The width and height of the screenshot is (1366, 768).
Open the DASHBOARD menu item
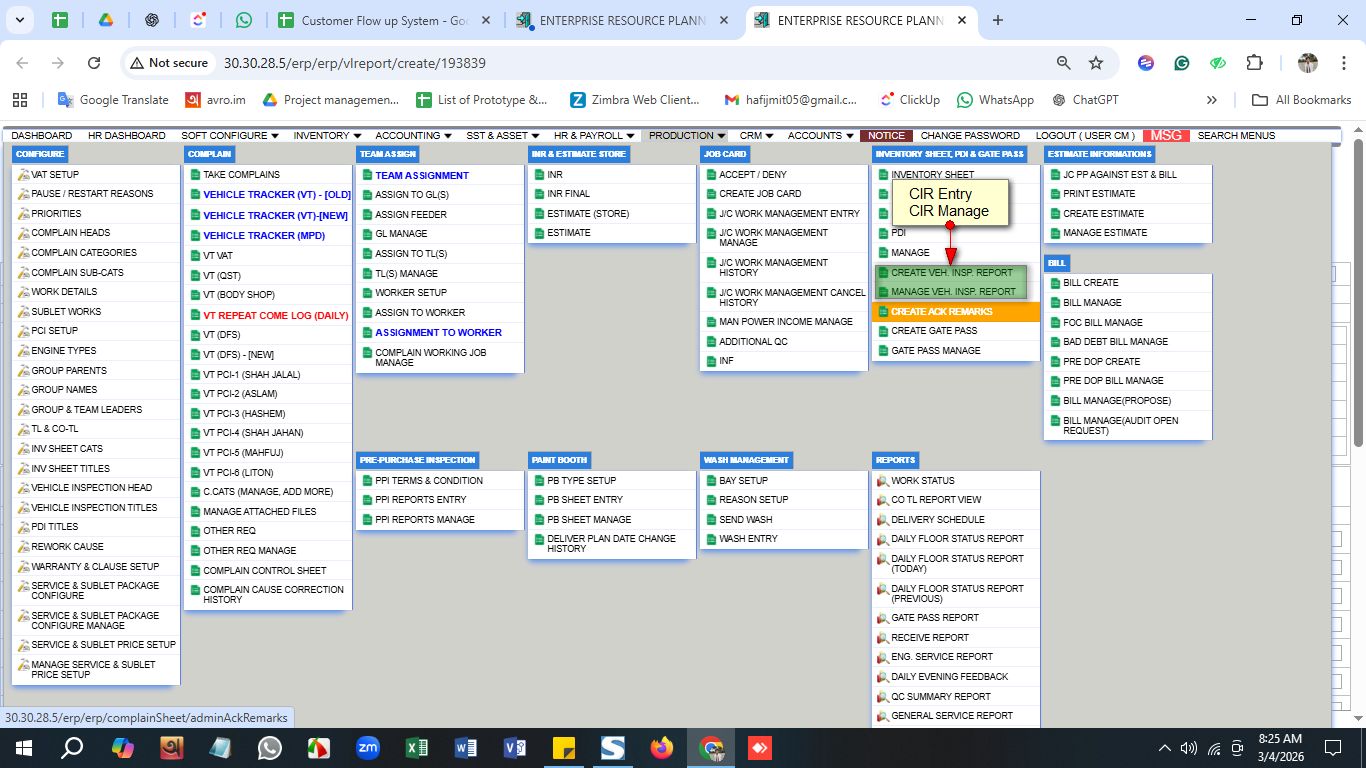point(42,135)
